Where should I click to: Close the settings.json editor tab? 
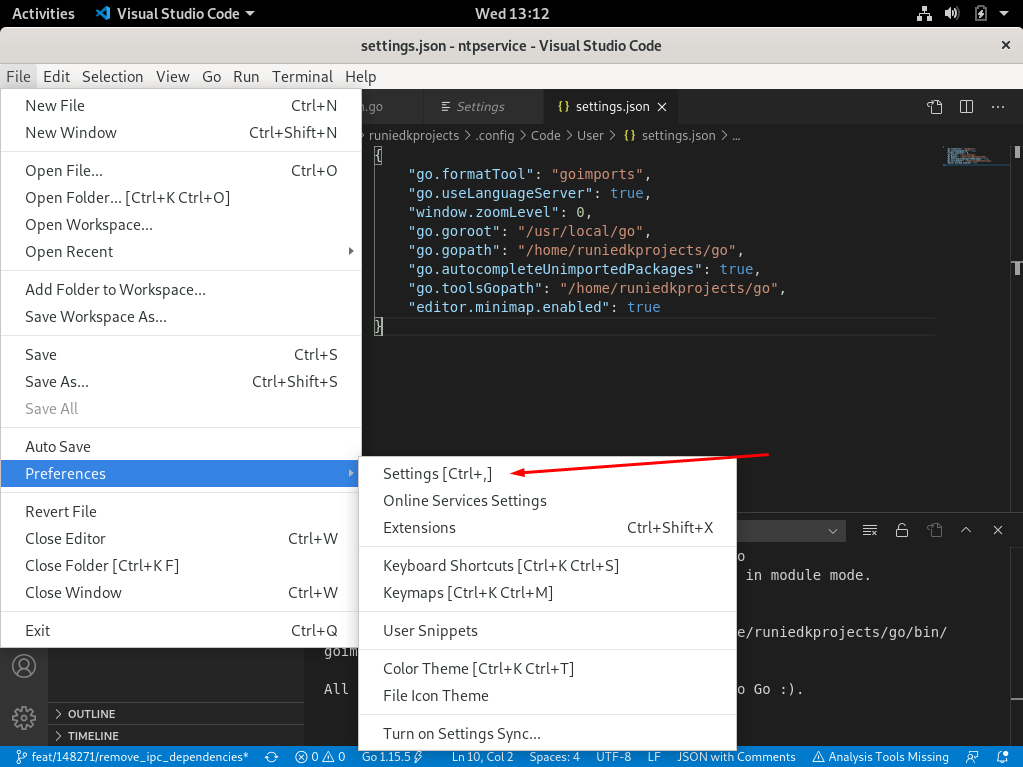(662, 107)
